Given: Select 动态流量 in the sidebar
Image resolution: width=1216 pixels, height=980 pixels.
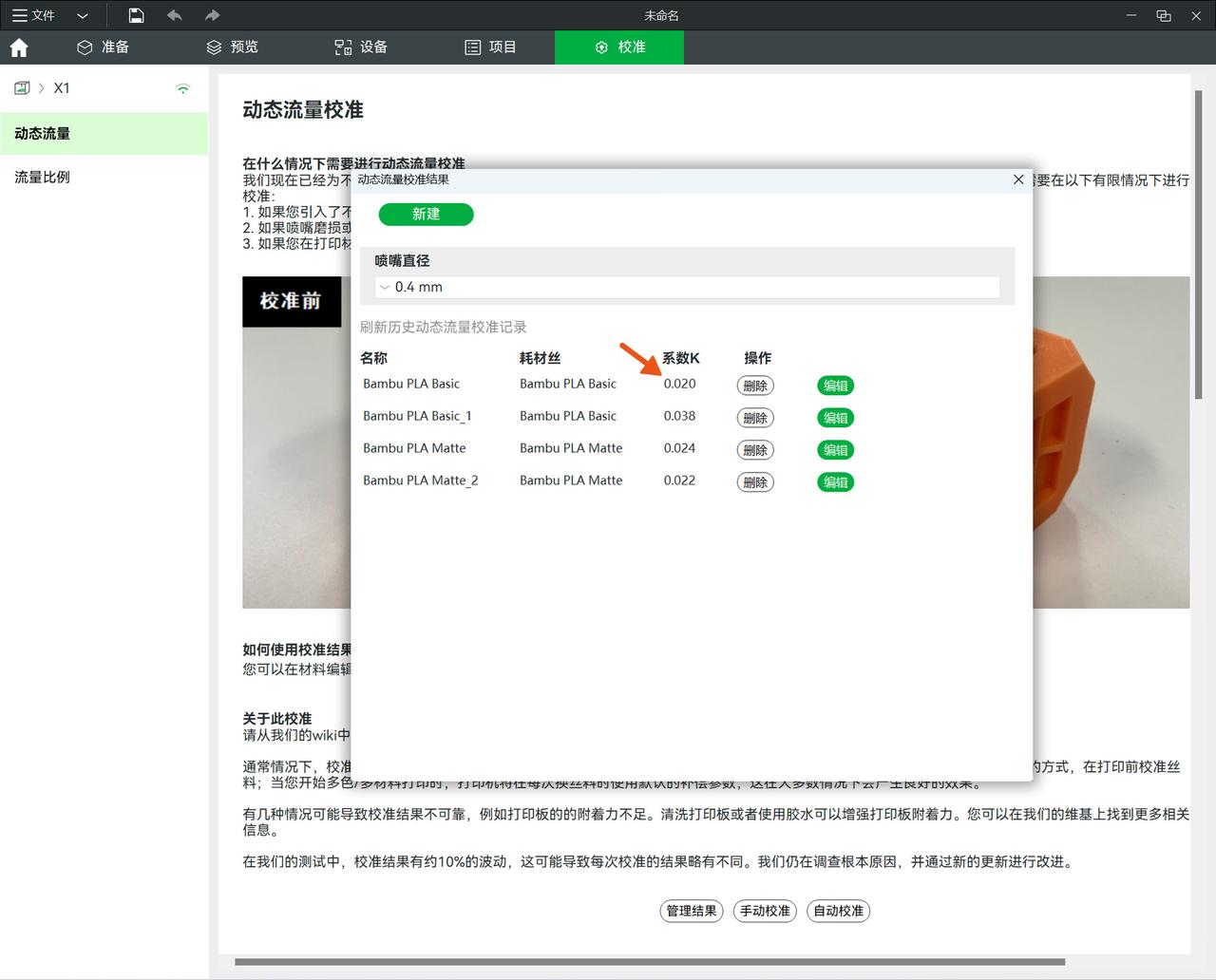Looking at the screenshot, I should tap(104, 134).
